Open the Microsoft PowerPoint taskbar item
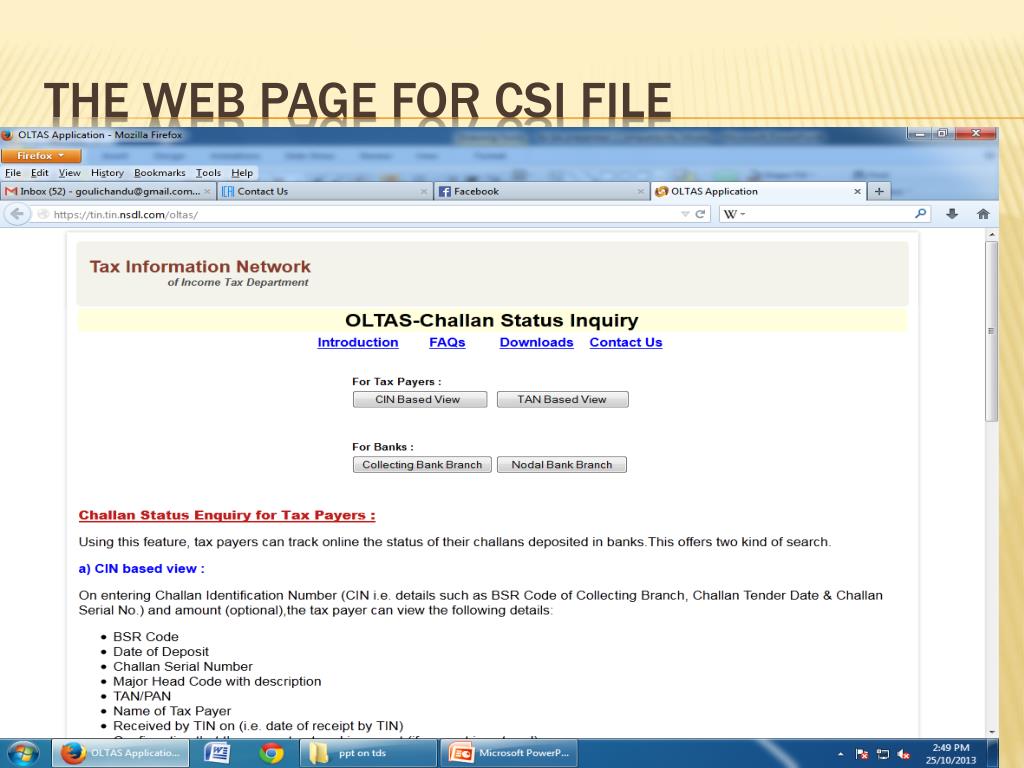Viewport: 1024px width, 768px height. tap(509, 753)
